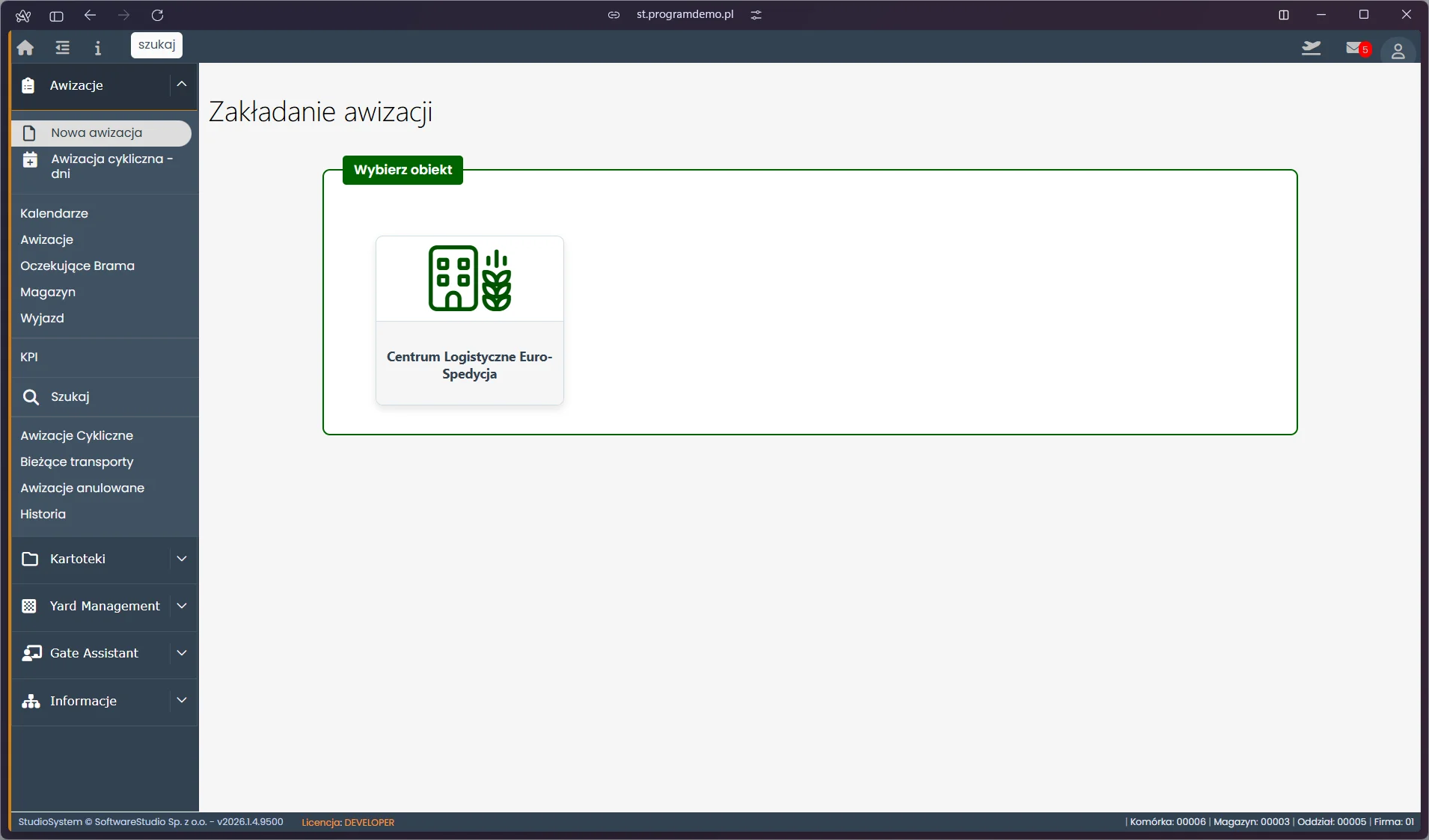1429x840 pixels.
Task: Open the browser logo menu icon
Action: tap(23, 15)
